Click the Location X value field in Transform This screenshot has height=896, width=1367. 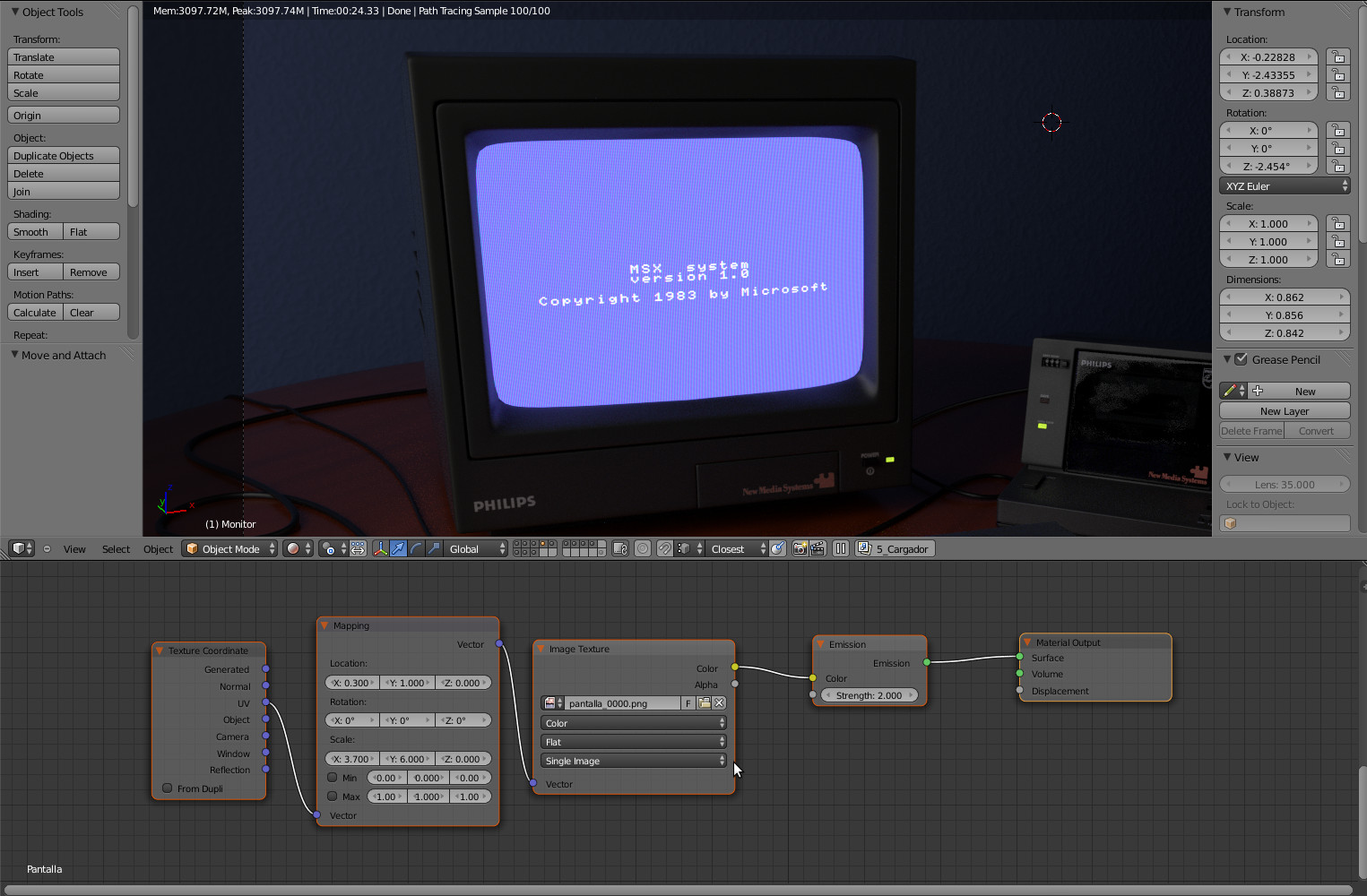pyautogui.click(x=1268, y=57)
